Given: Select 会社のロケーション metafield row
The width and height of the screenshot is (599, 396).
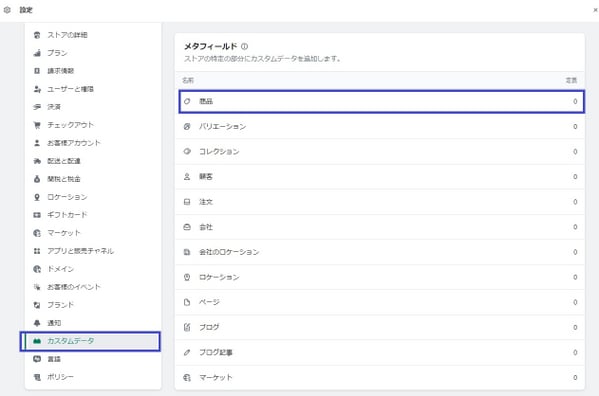Looking at the screenshot, I should point(380,252).
